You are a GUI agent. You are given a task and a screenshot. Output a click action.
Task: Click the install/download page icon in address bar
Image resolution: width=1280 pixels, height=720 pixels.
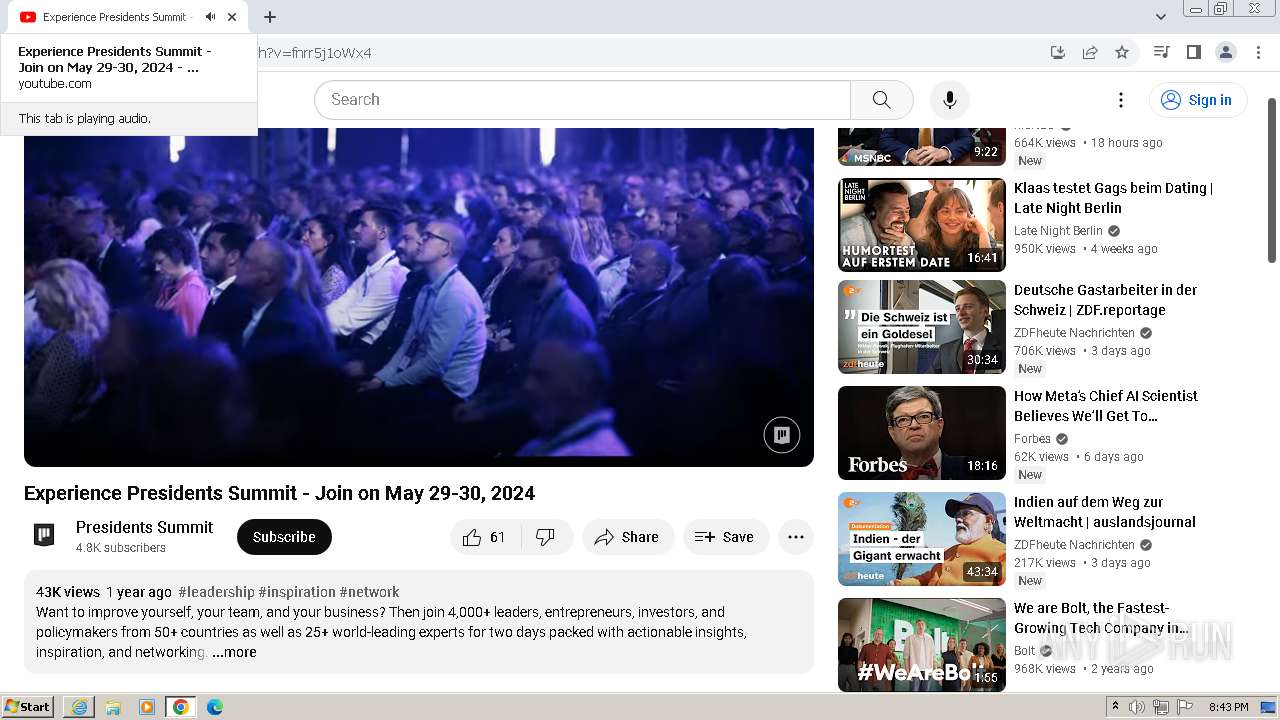point(1058,52)
